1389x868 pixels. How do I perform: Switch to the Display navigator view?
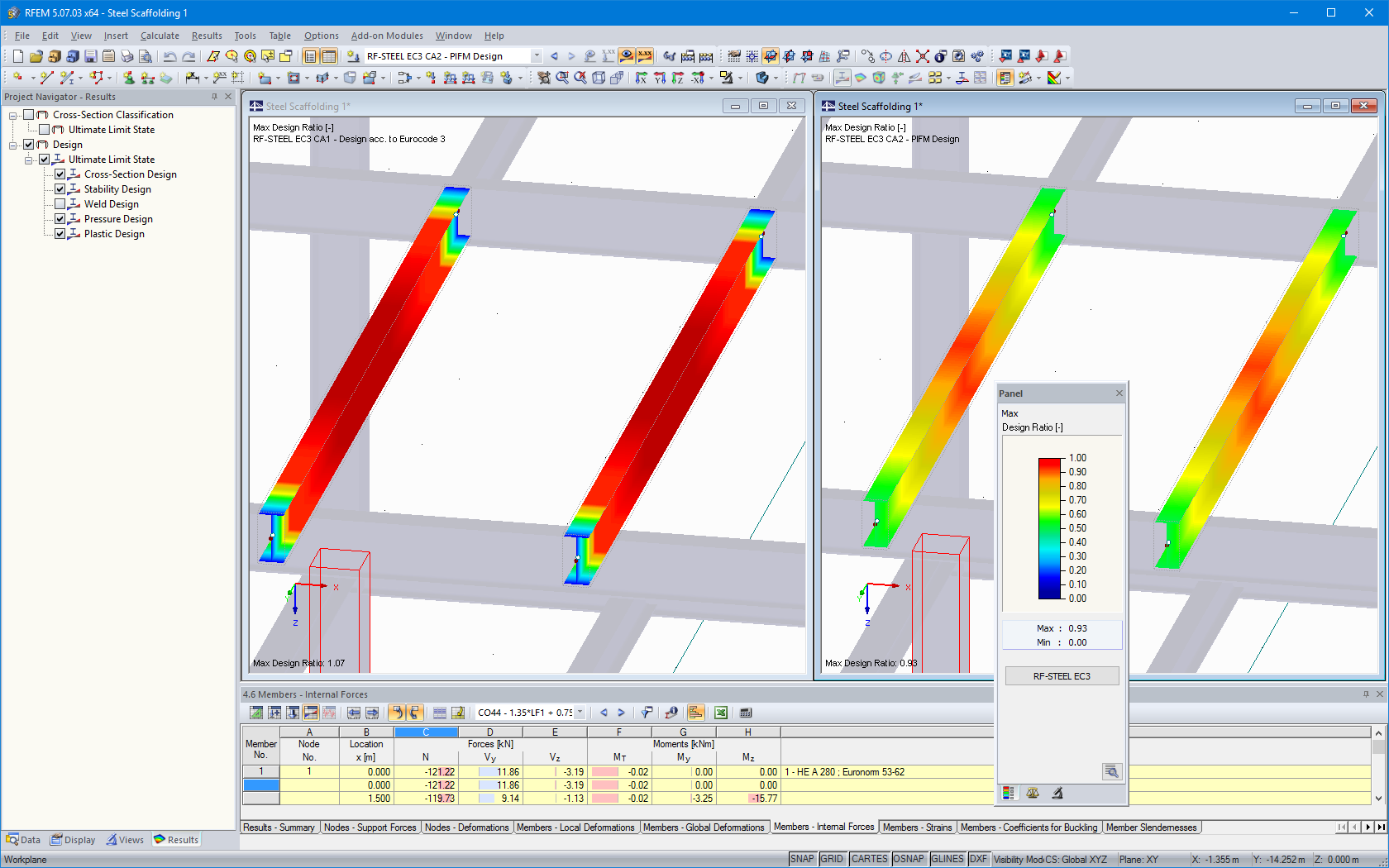pos(73,839)
